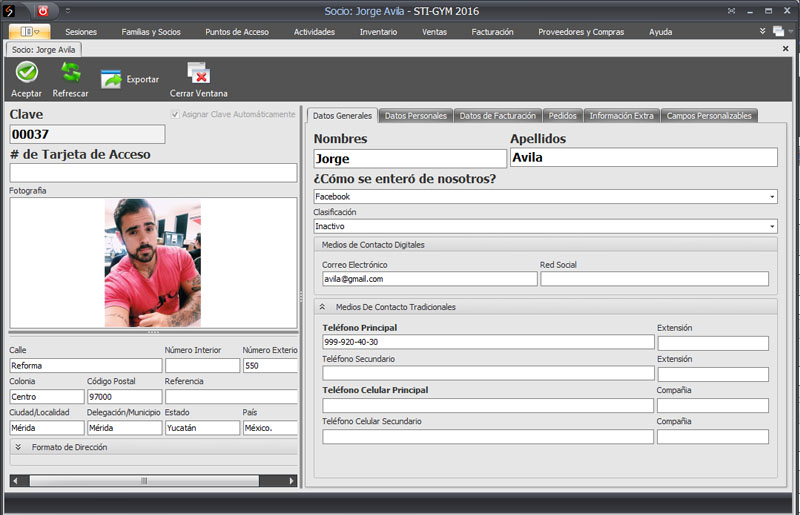Click the Ciudad/Localidad field with Mérida

(x=47, y=428)
